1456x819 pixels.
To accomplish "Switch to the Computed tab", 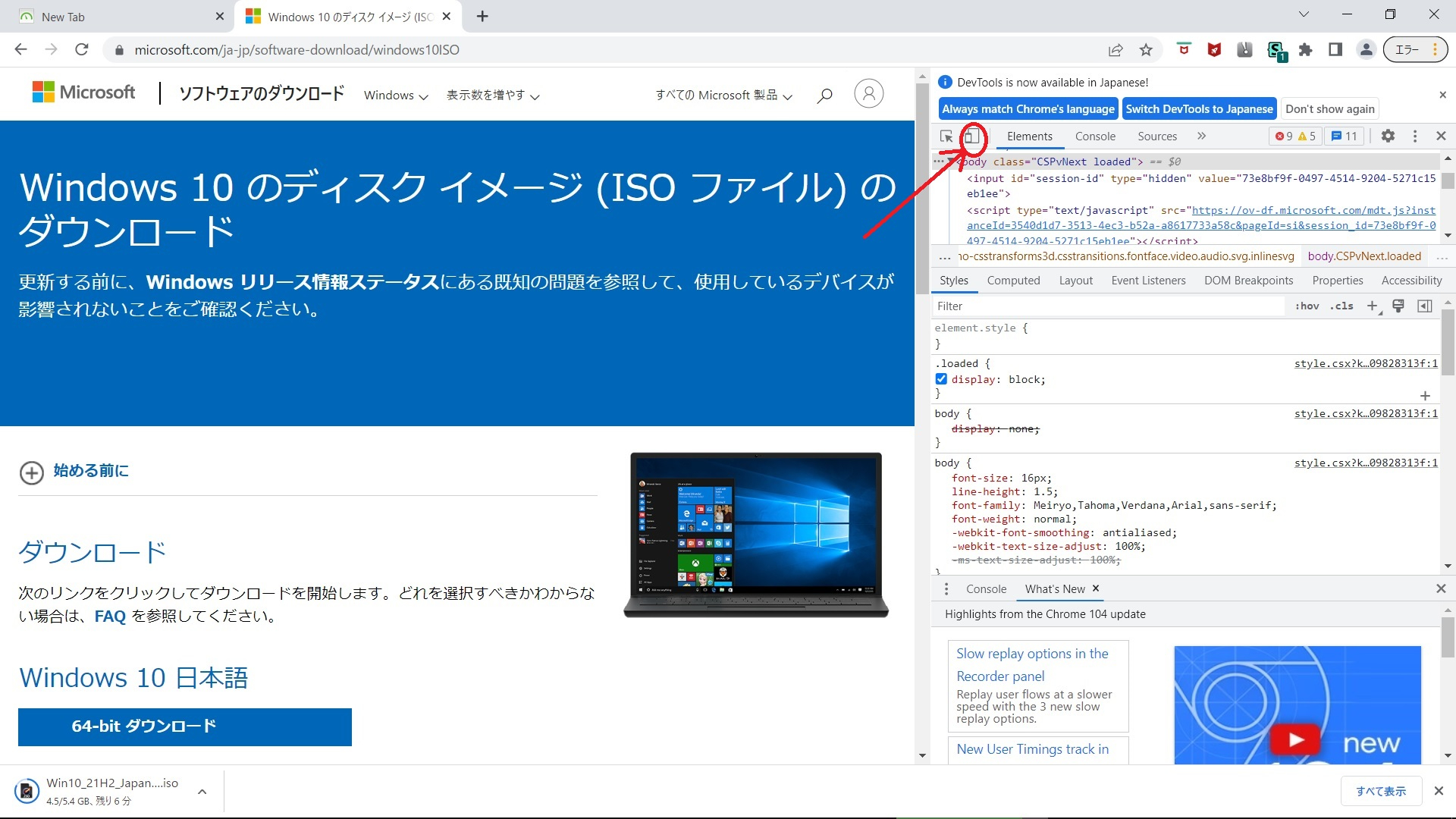I will (x=1014, y=281).
